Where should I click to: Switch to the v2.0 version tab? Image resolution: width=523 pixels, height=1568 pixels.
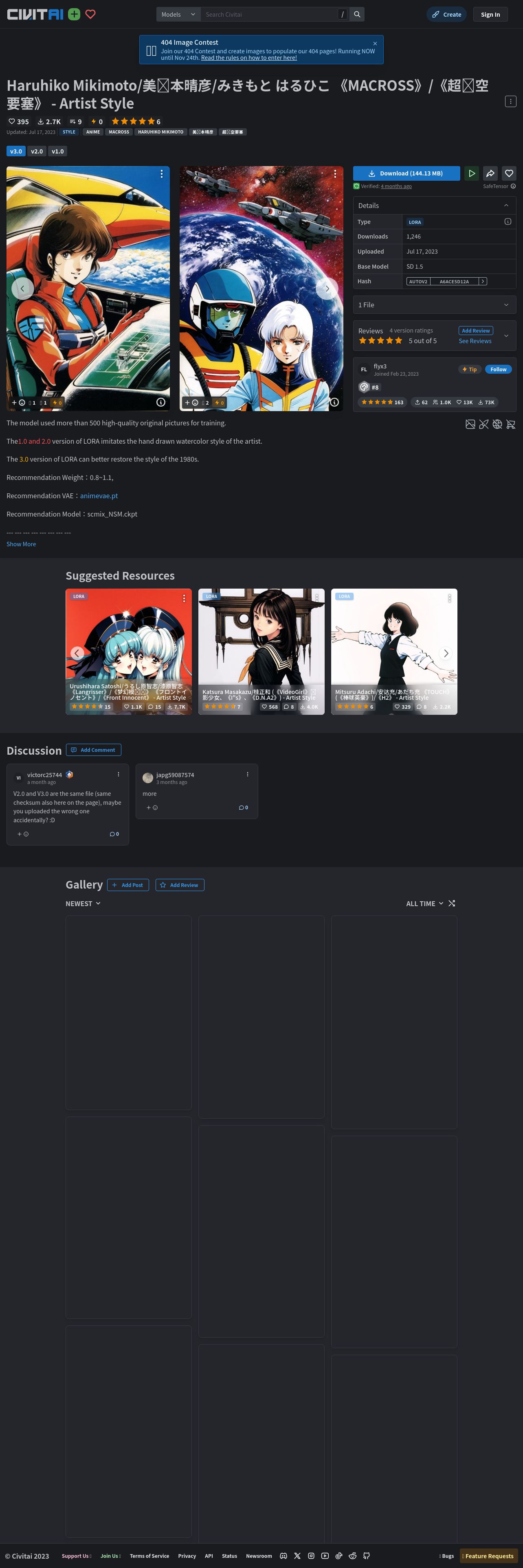pyautogui.click(x=37, y=151)
